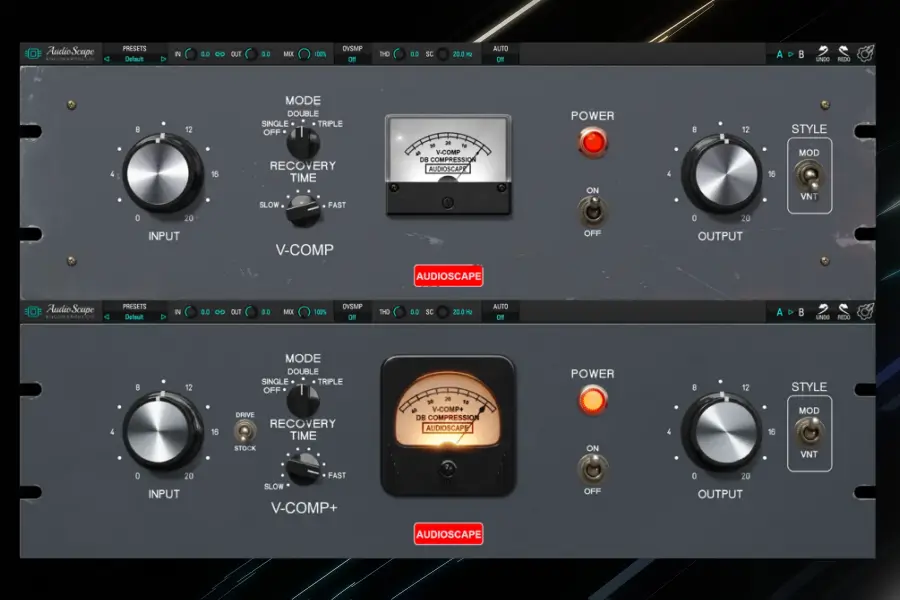Flip the MOD/VNT style switch on V-COMP
Image resolution: width=900 pixels, height=600 pixels.
(x=809, y=175)
